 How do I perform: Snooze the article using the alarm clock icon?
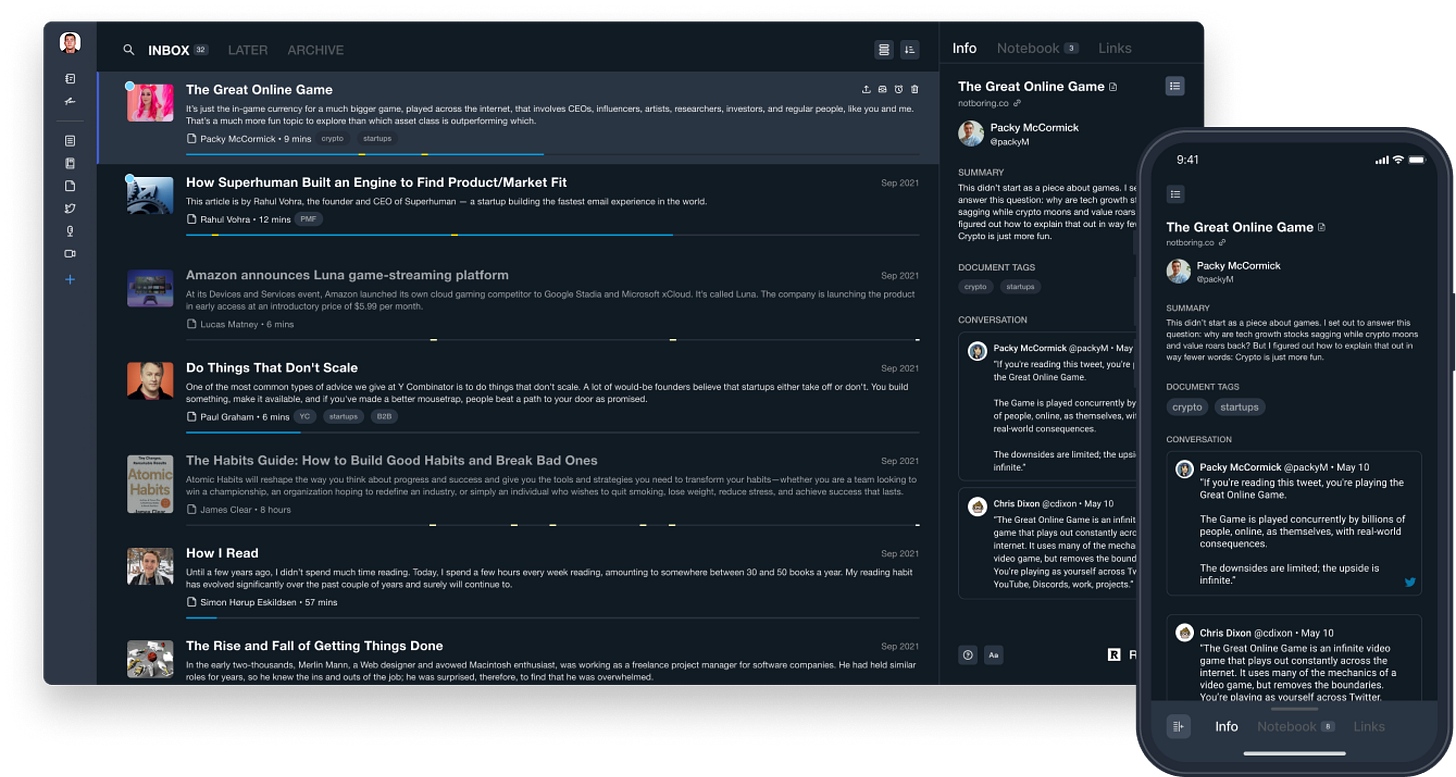898,89
